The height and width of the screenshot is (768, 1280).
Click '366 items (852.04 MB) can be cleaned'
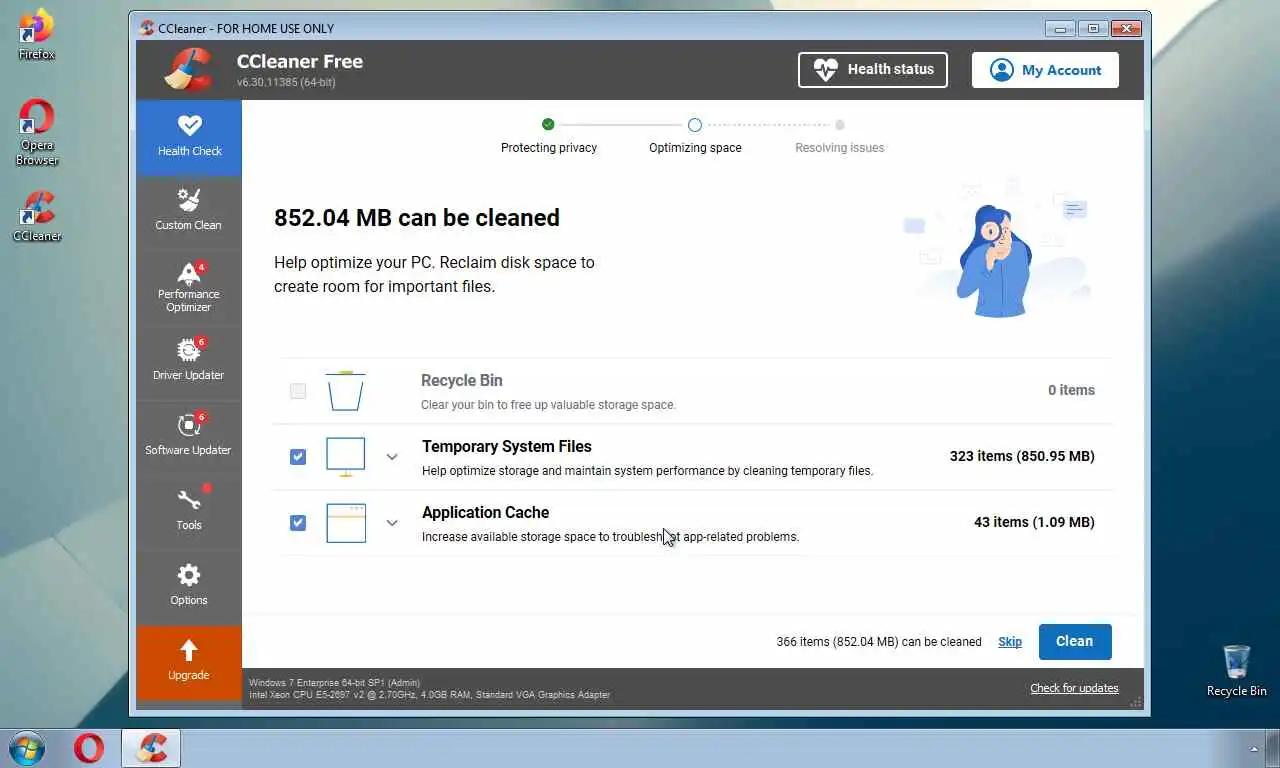879,642
